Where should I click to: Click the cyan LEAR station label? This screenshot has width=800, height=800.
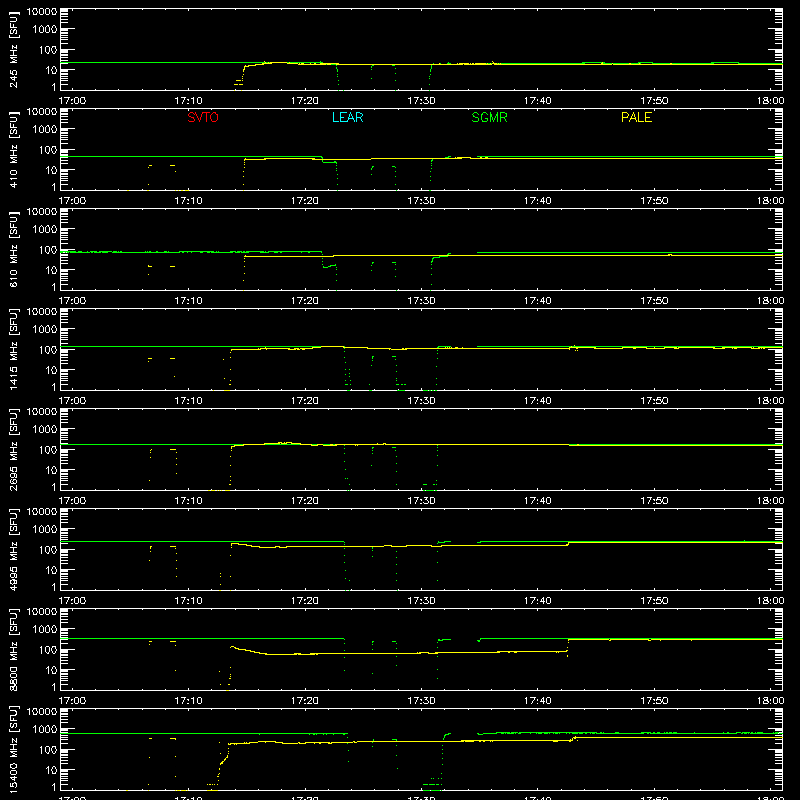[x=347, y=117]
